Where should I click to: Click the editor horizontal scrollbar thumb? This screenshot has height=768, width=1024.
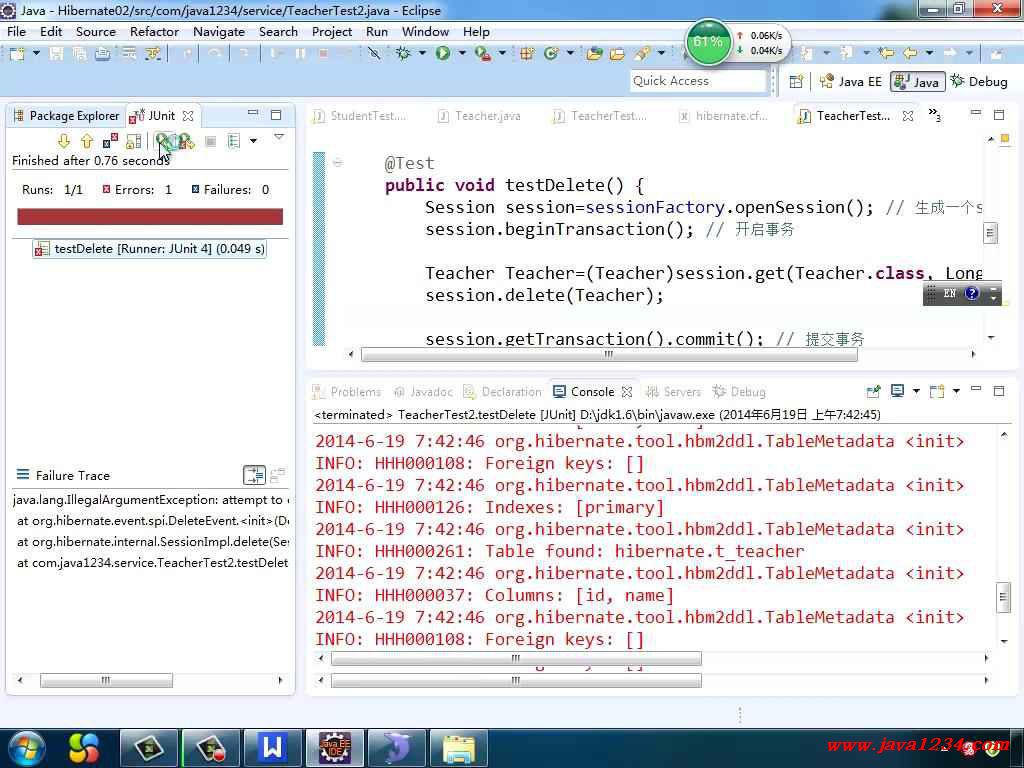[609, 354]
